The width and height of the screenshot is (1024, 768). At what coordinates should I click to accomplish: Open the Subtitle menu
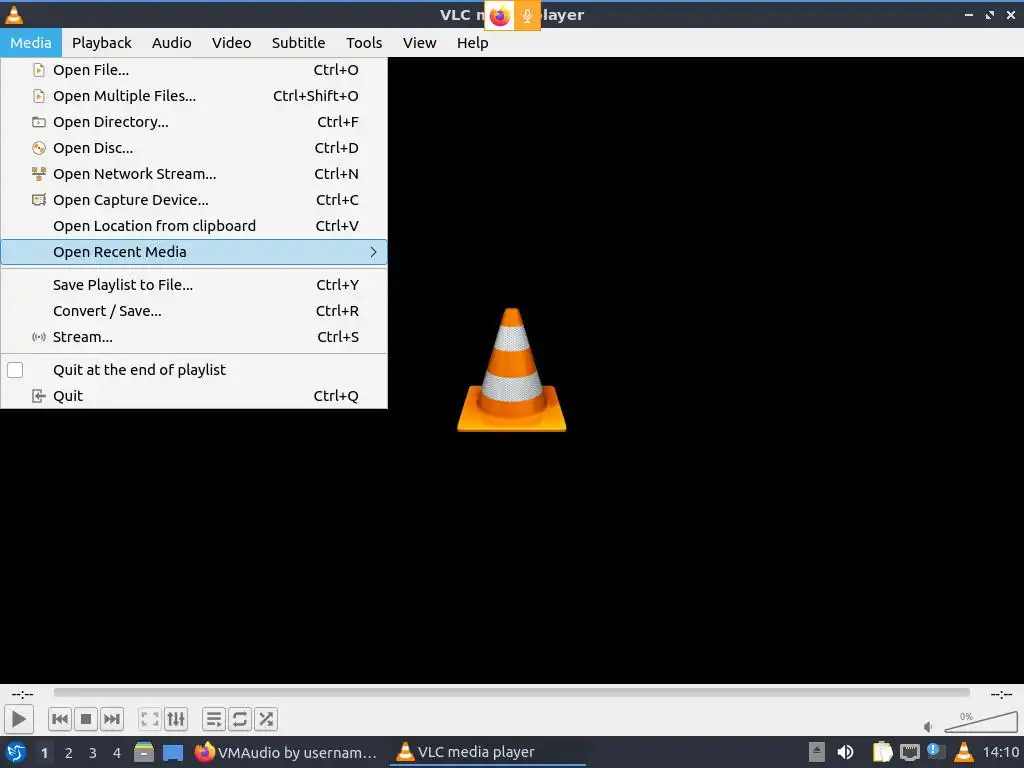click(298, 42)
